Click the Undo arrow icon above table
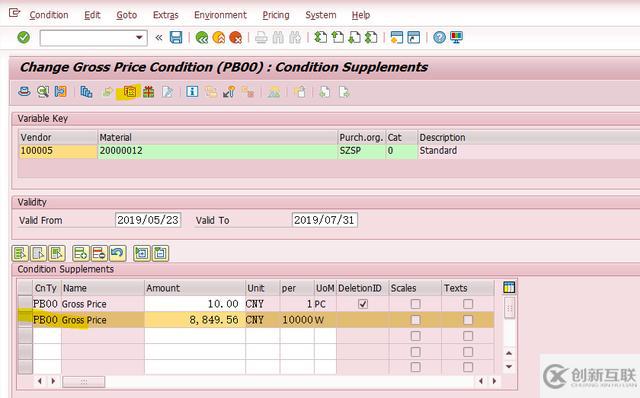The image size is (640, 398). tap(117, 253)
